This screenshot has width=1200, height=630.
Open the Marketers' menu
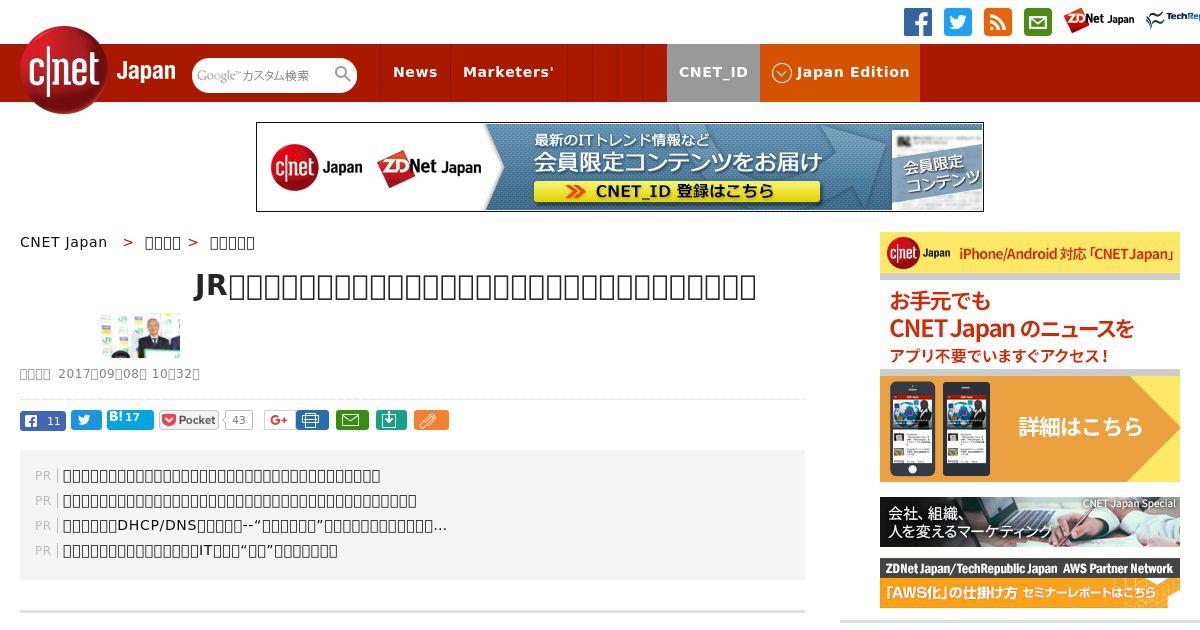(508, 72)
